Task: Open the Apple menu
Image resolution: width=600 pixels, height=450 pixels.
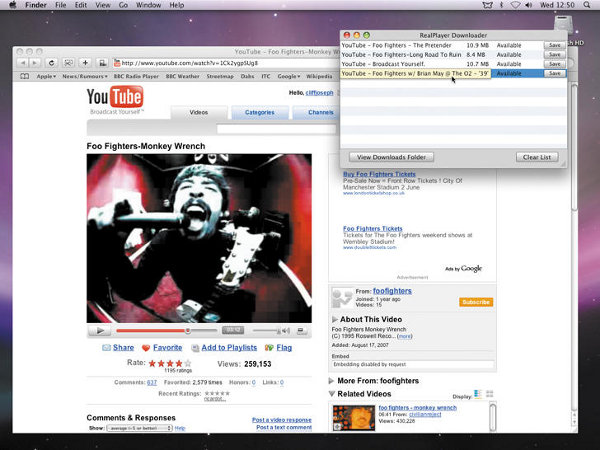Action: (12, 5)
